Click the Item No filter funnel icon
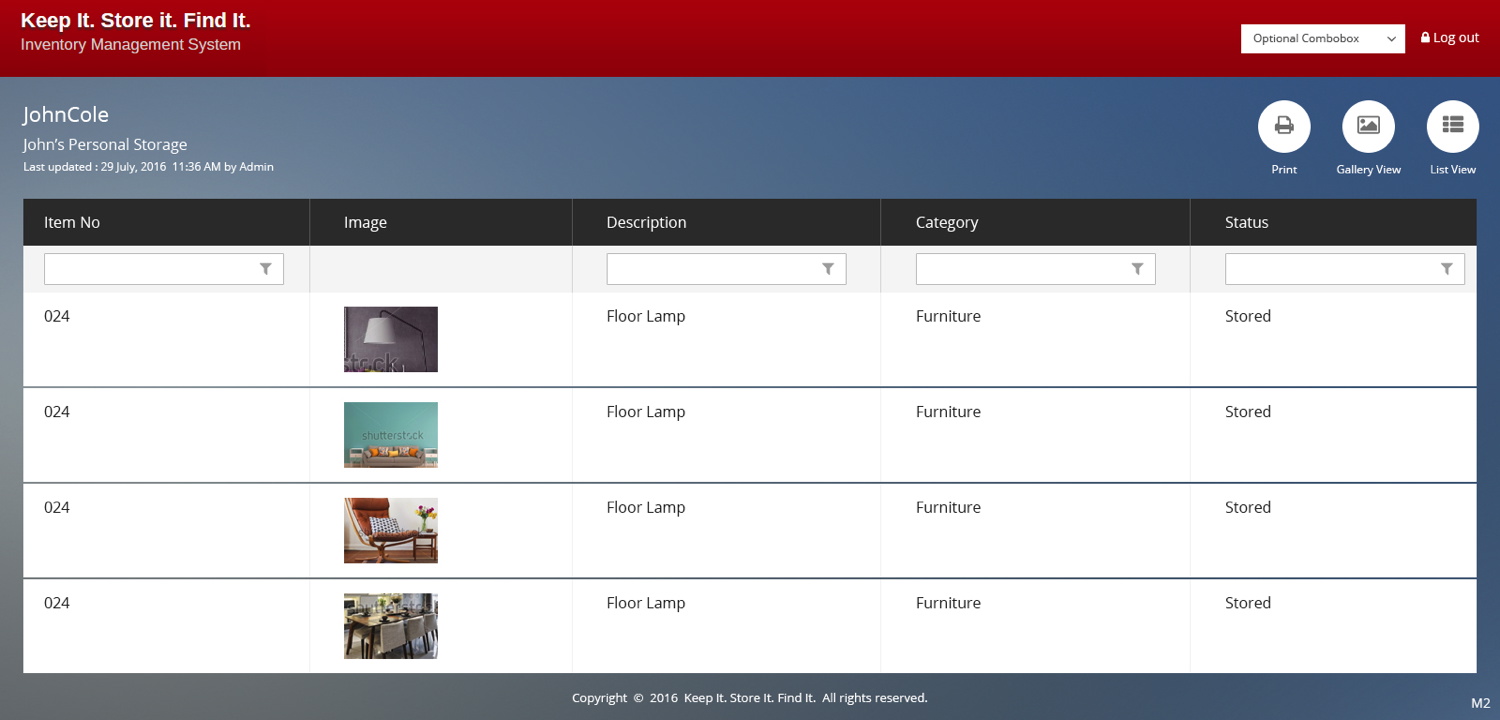This screenshot has height=720, width=1500. [x=266, y=269]
